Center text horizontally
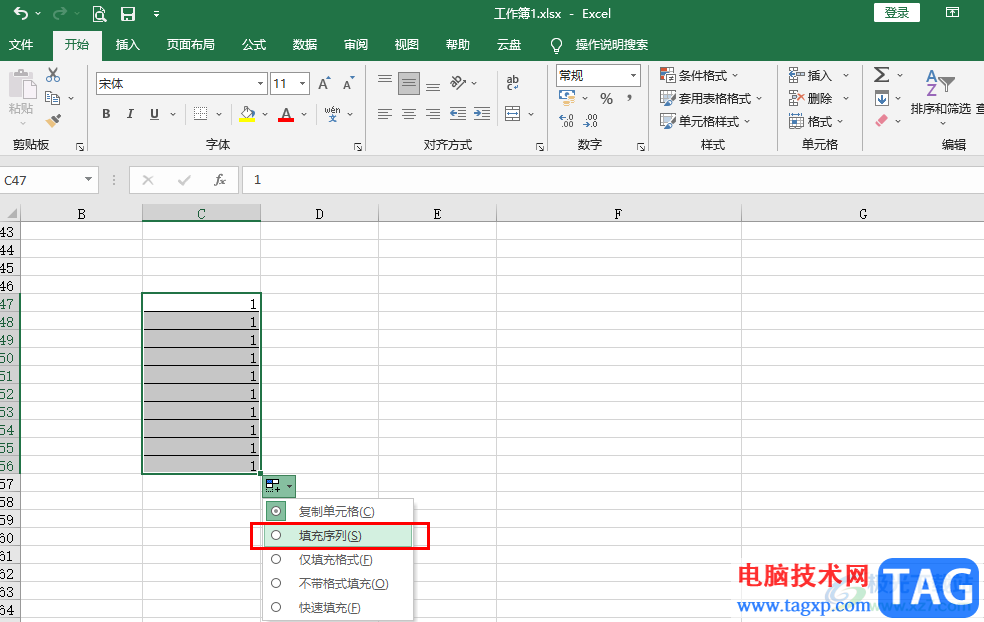 (x=409, y=114)
